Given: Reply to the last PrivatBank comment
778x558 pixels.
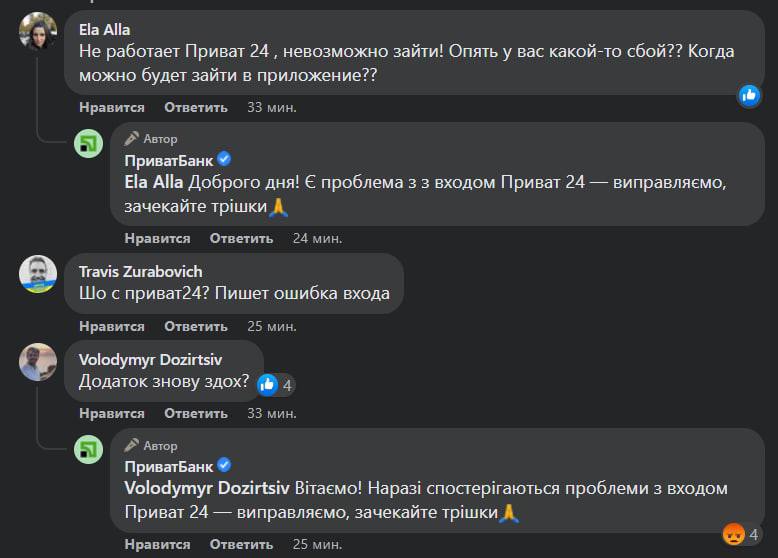Looking at the screenshot, I should (241, 545).
